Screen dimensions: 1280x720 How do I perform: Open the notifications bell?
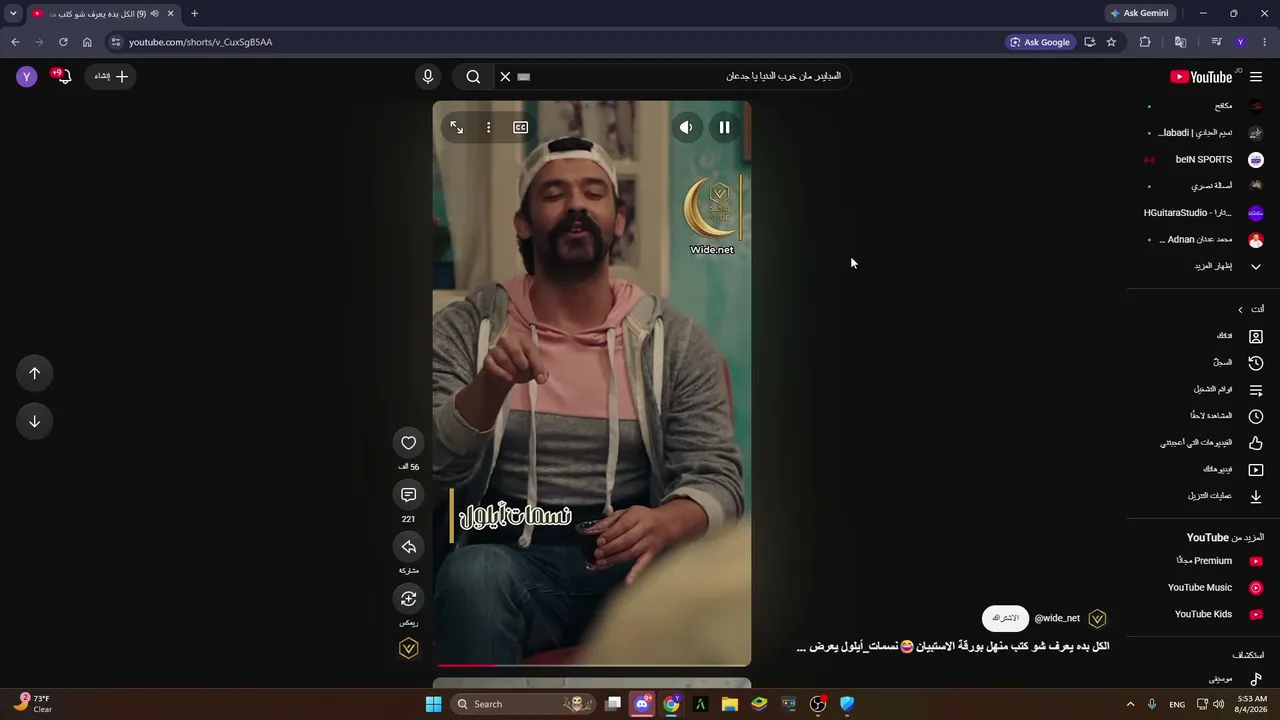(63, 76)
